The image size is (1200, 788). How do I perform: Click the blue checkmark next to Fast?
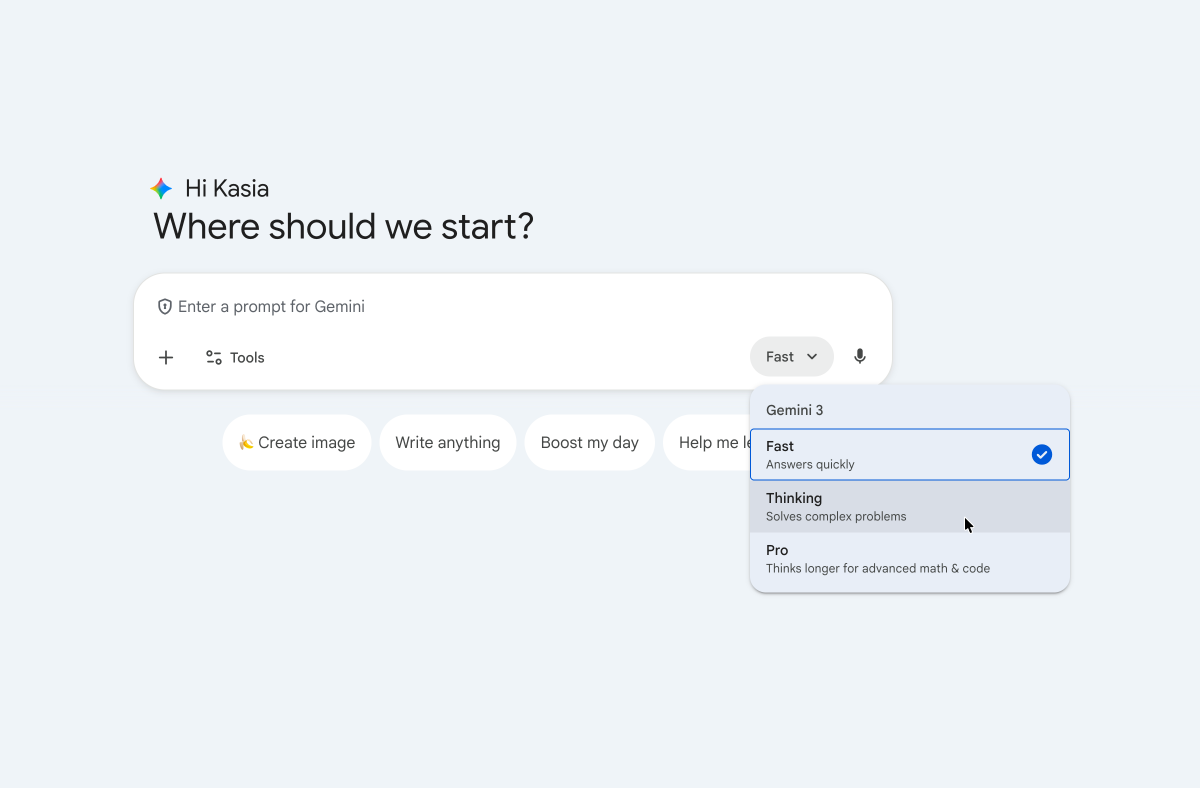(1042, 455)
